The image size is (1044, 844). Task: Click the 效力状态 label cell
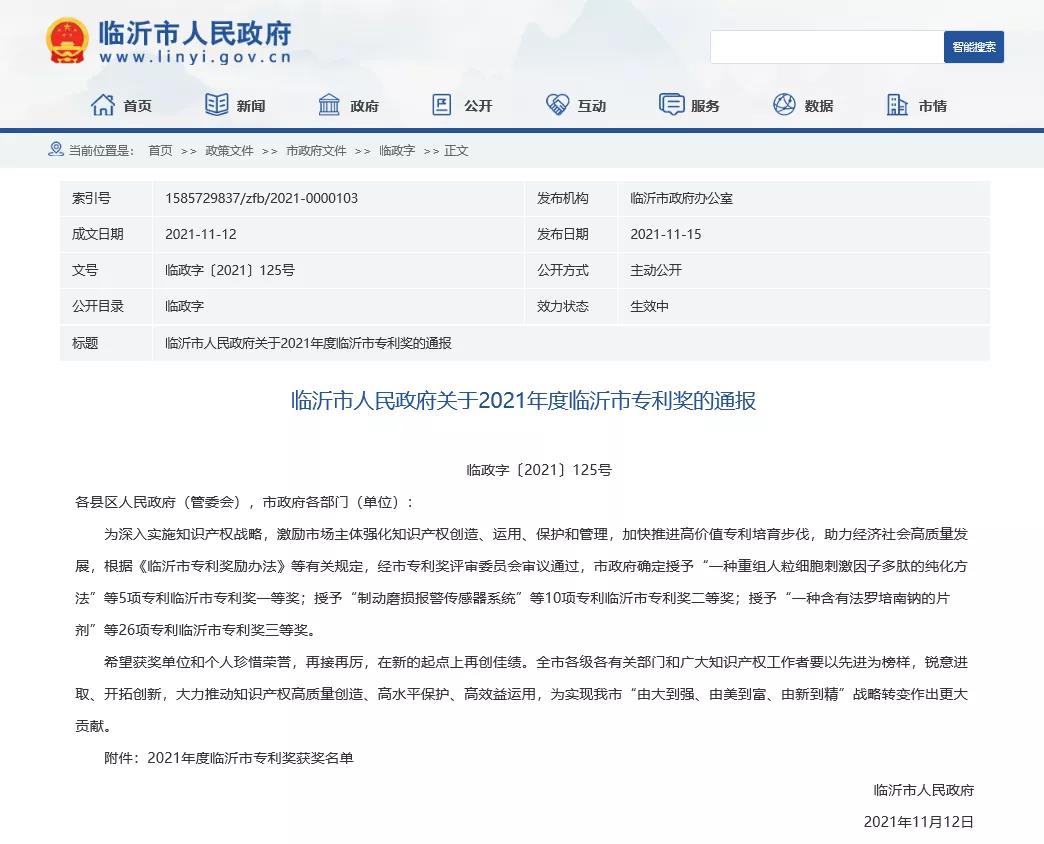point(571,306)
